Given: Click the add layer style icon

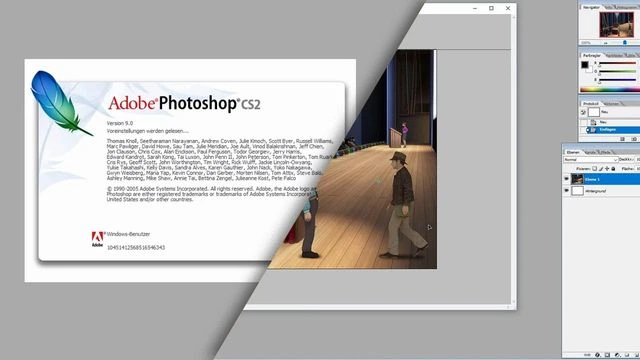Looking at the screenshot, I should point(598,355).
